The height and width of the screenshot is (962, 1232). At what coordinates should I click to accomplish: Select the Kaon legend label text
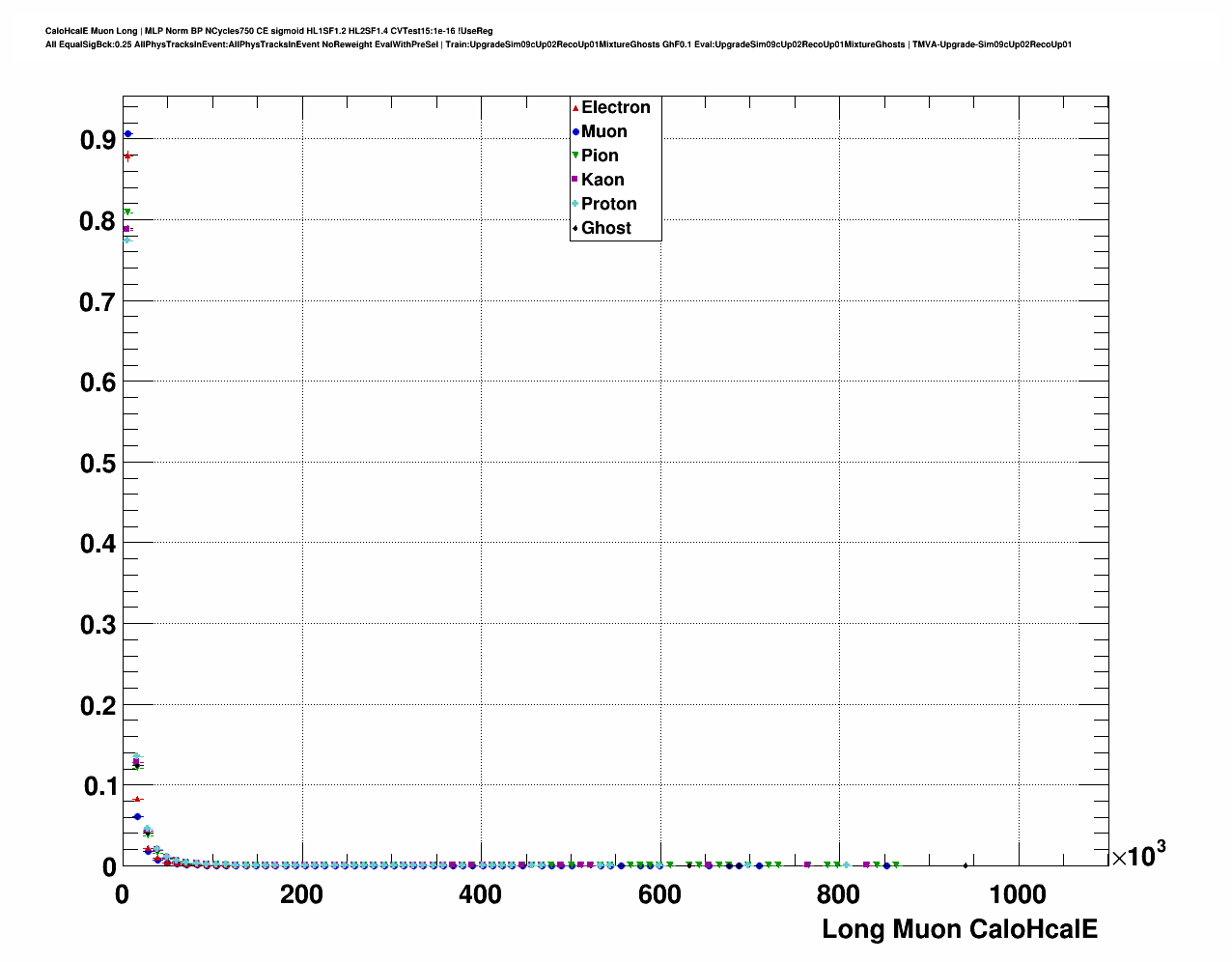(x=602, y=180)
